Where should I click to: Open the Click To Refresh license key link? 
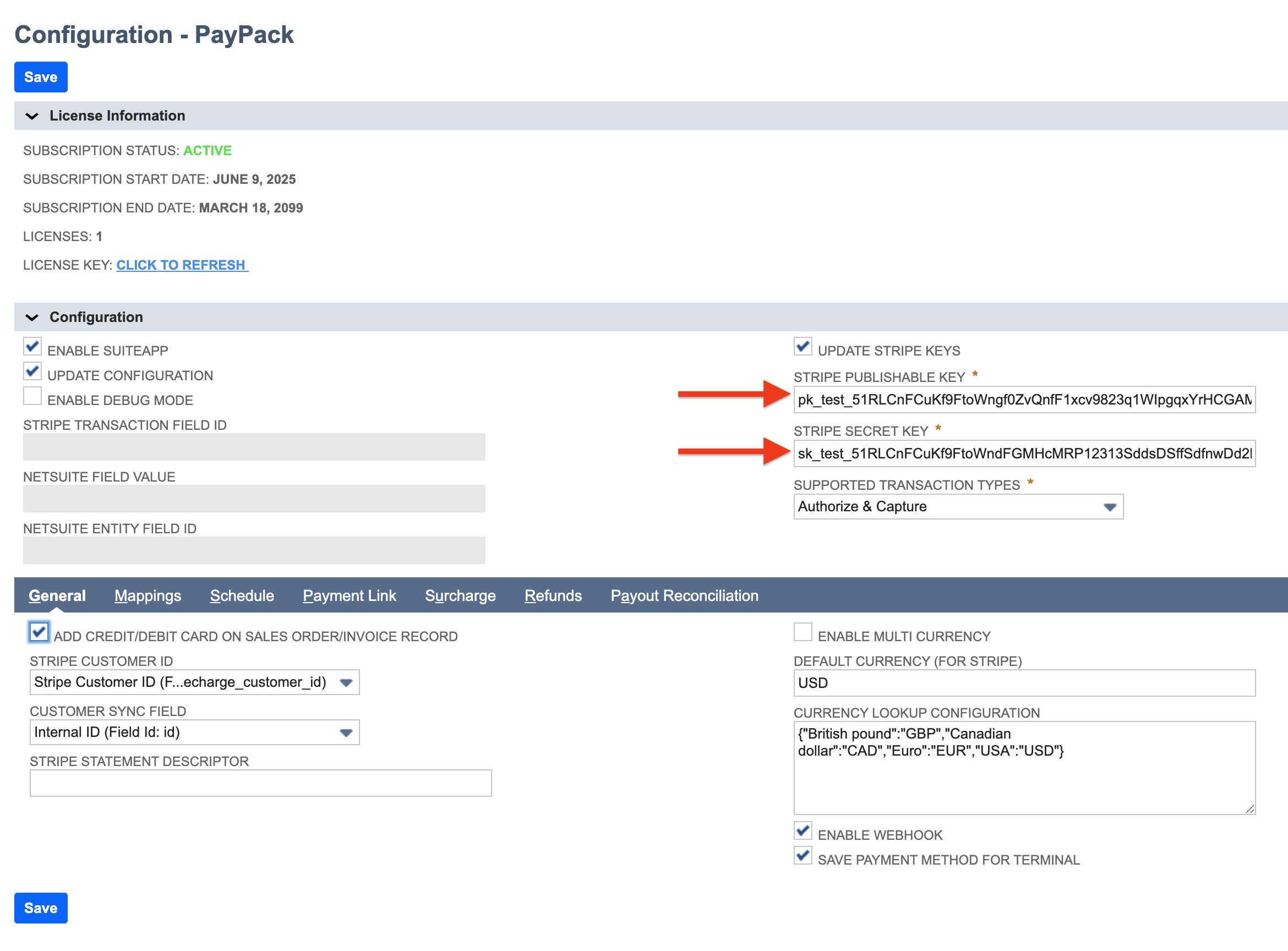[182, 265]
